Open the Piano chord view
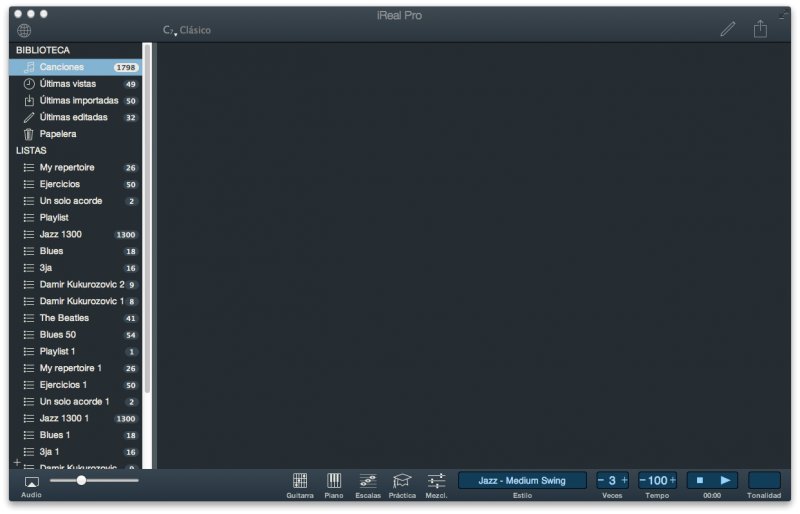800x514 pixels. pyautogui.click(x=334, y=481)
